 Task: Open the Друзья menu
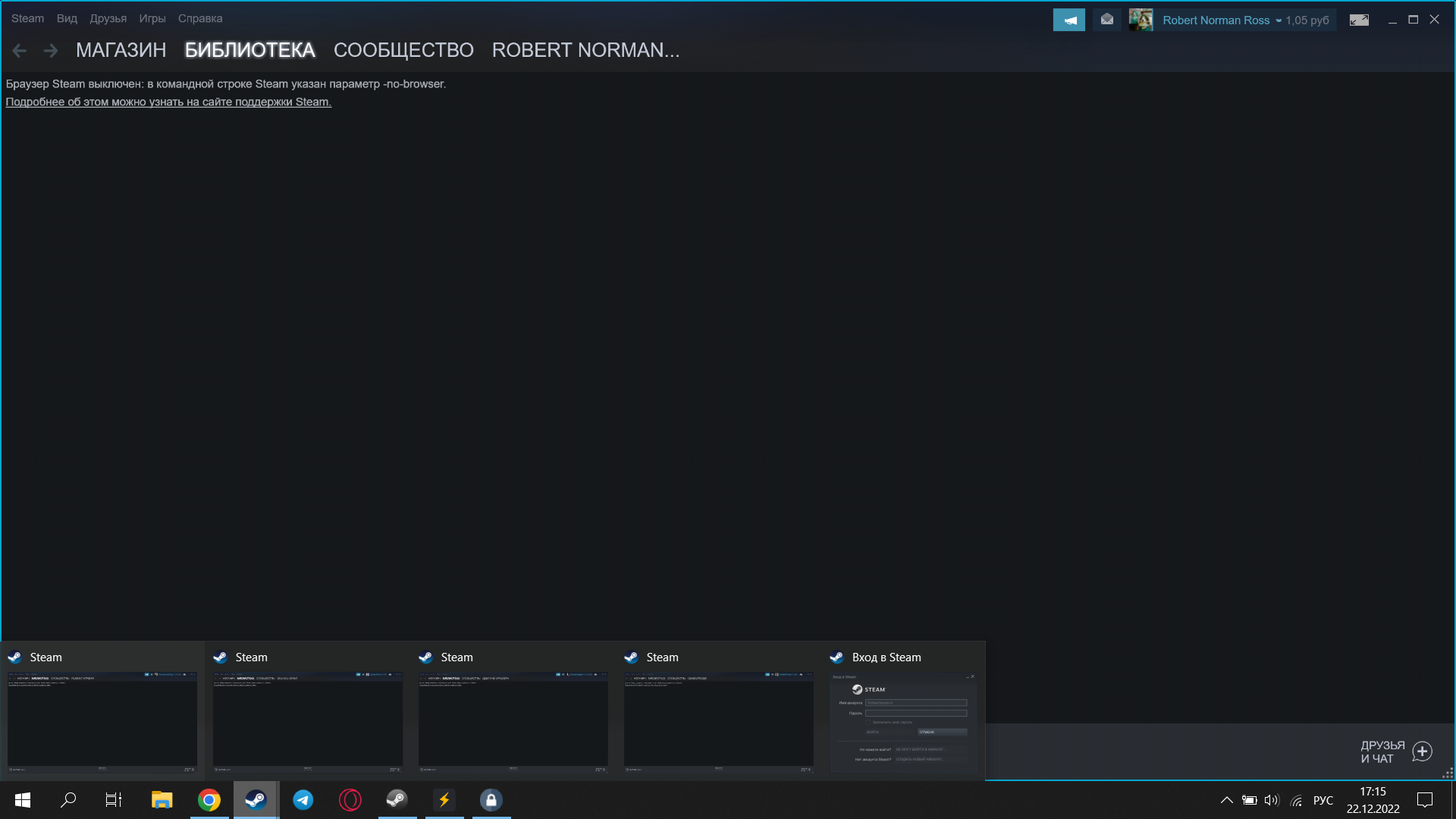pos(108,18)
